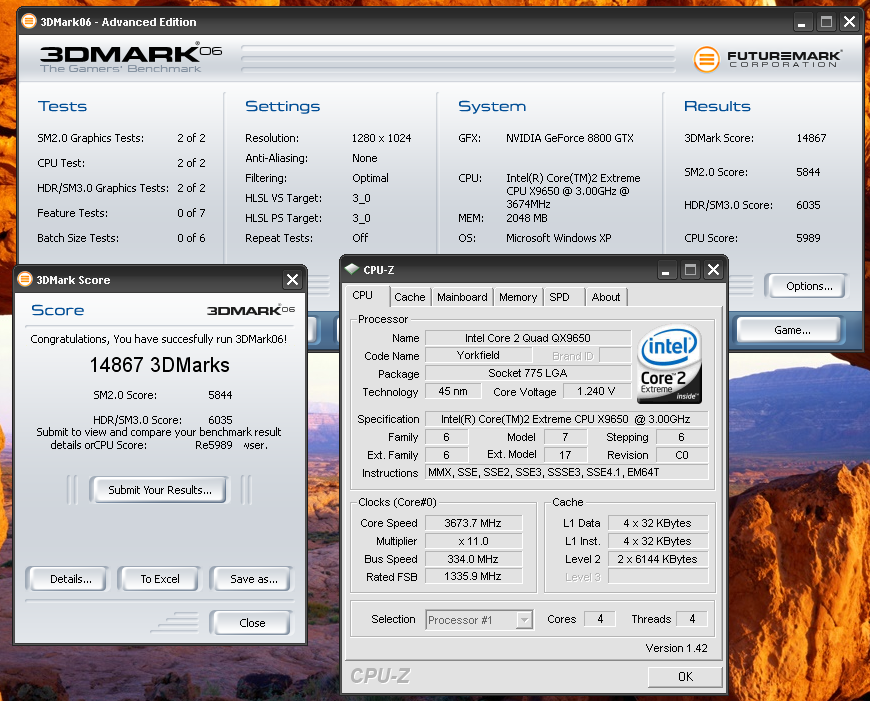Click the 3DMark Score window title icon

[x=25, y=279]
